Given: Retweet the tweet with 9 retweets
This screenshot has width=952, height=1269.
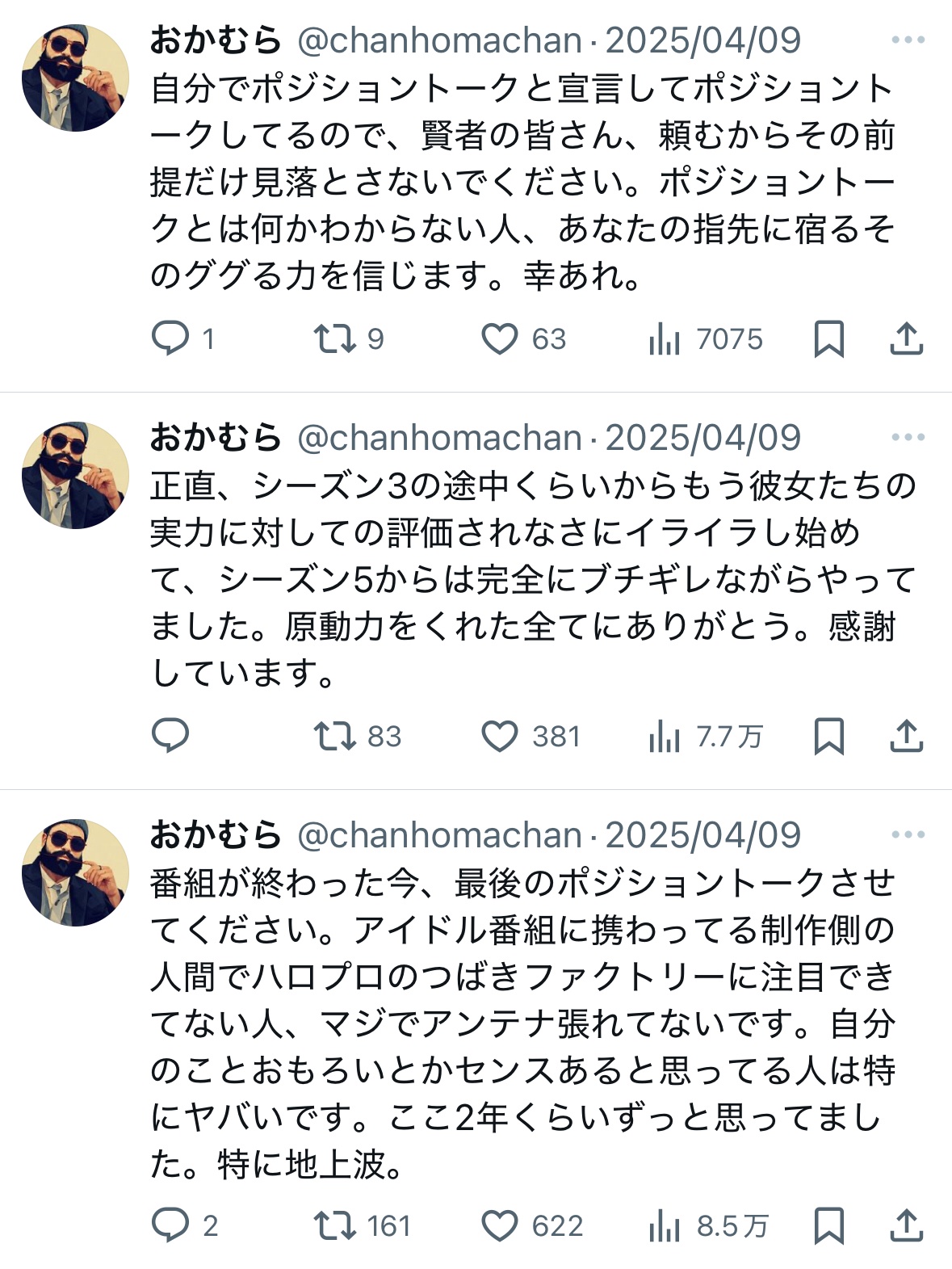Looking at the screenshot, I should pyautogui.click(x=335, y=338).
